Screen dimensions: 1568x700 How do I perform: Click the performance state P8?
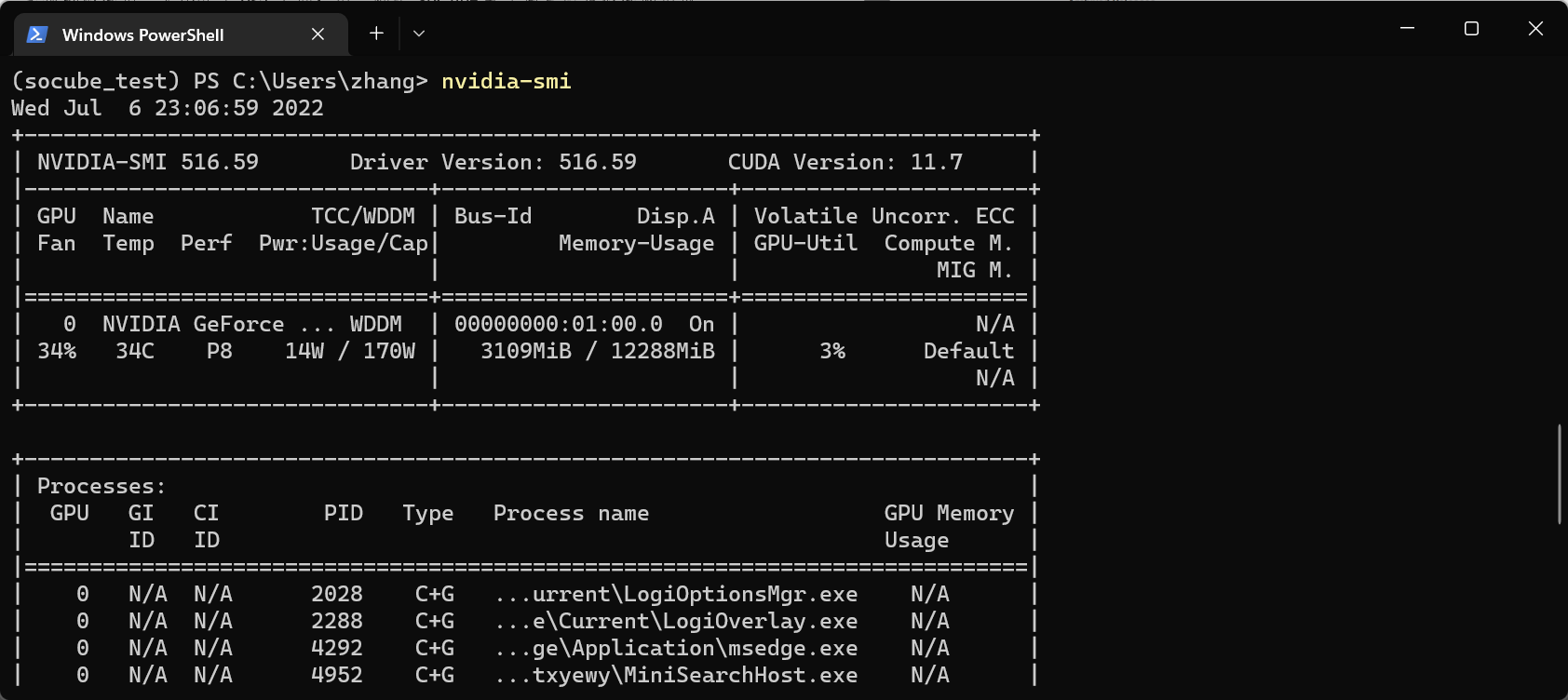tap(220, 351)
